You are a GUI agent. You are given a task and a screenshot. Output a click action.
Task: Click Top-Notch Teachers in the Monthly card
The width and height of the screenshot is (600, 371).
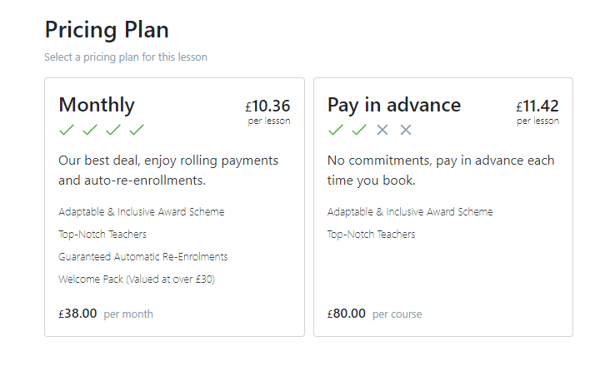click(103, 234)
